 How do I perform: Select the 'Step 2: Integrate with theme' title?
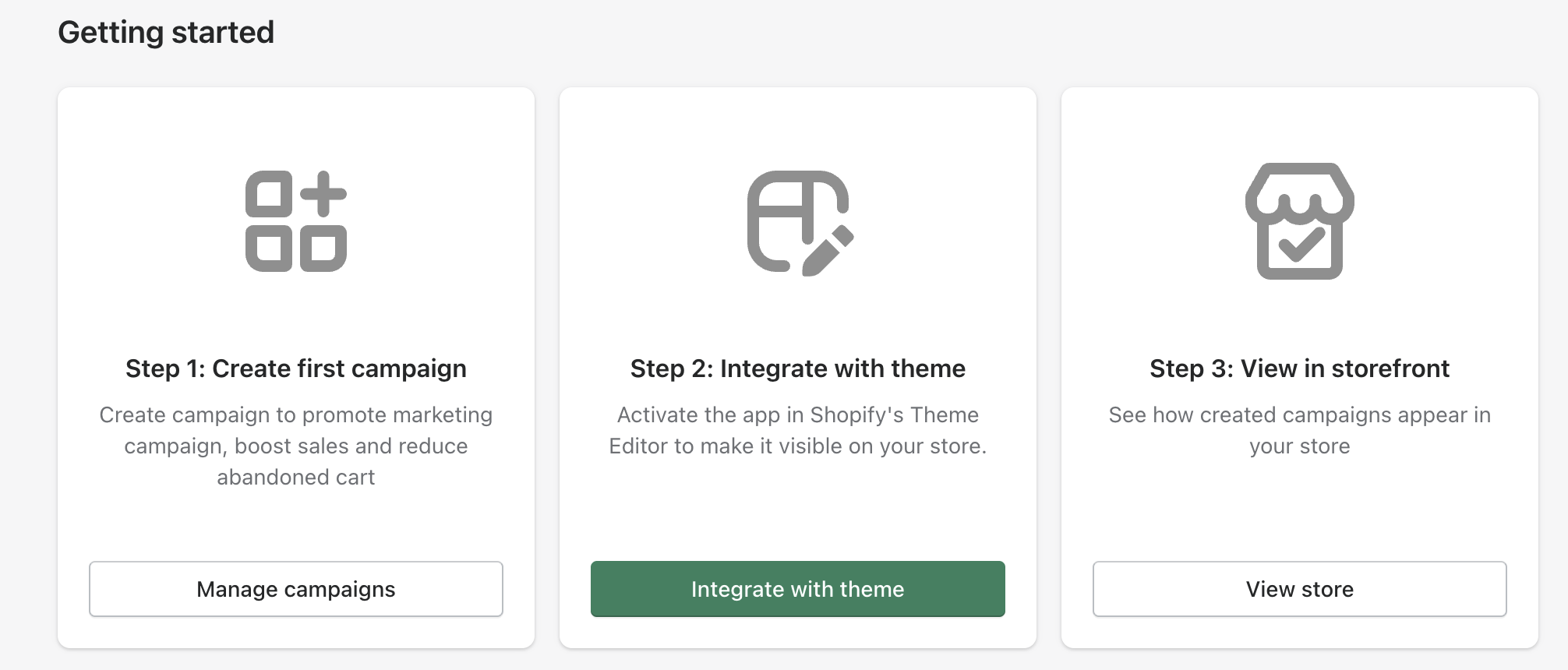(797, 368)
